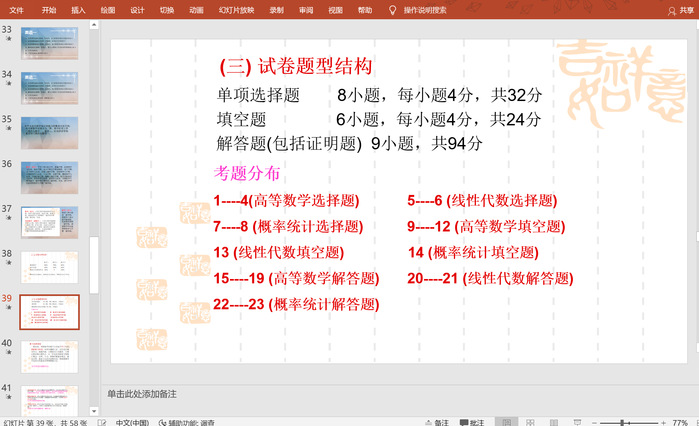Switch to the 幻灯片放映 (Slide Show) tab
699x426 pixels.
coord(235,9)
